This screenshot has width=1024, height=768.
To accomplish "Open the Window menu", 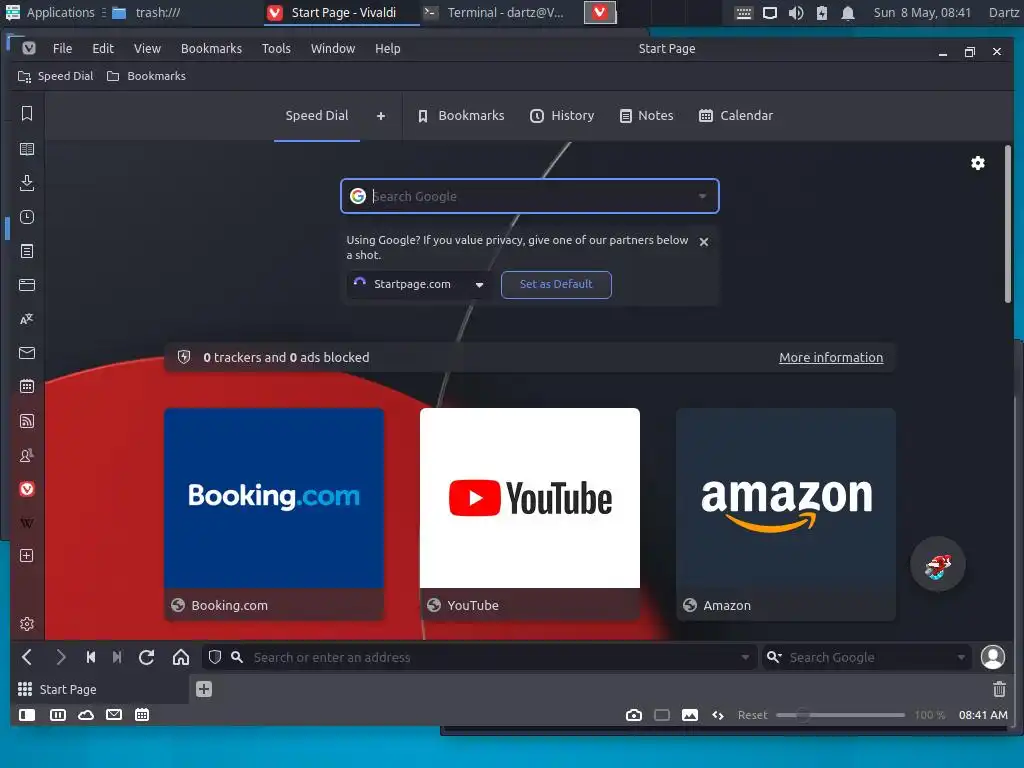I will point(332,48).
